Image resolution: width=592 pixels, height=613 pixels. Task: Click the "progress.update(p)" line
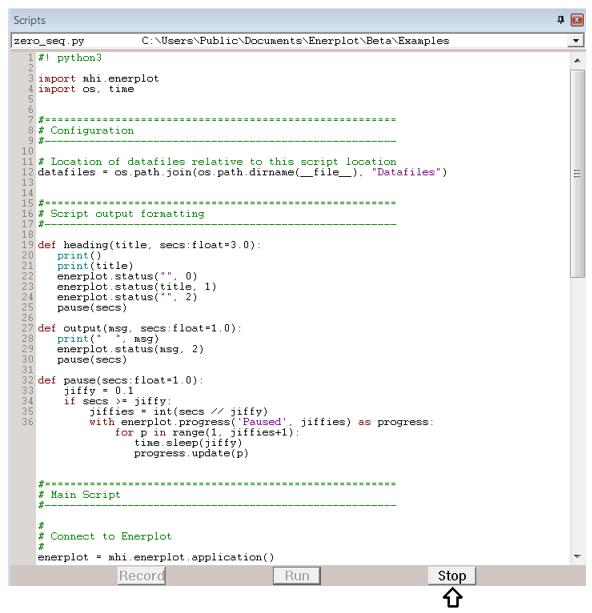191,453
